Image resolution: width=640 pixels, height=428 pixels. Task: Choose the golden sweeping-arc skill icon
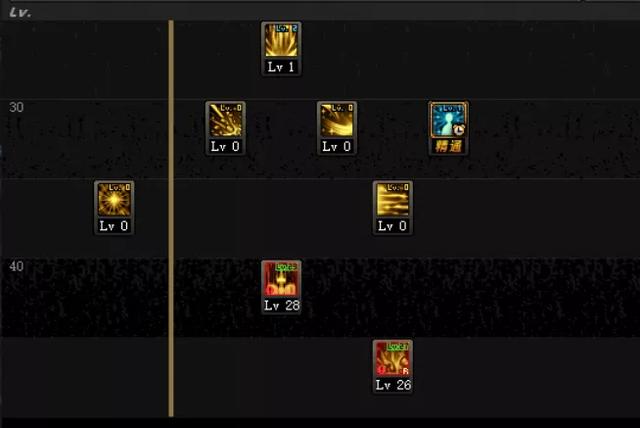[337, 120]
